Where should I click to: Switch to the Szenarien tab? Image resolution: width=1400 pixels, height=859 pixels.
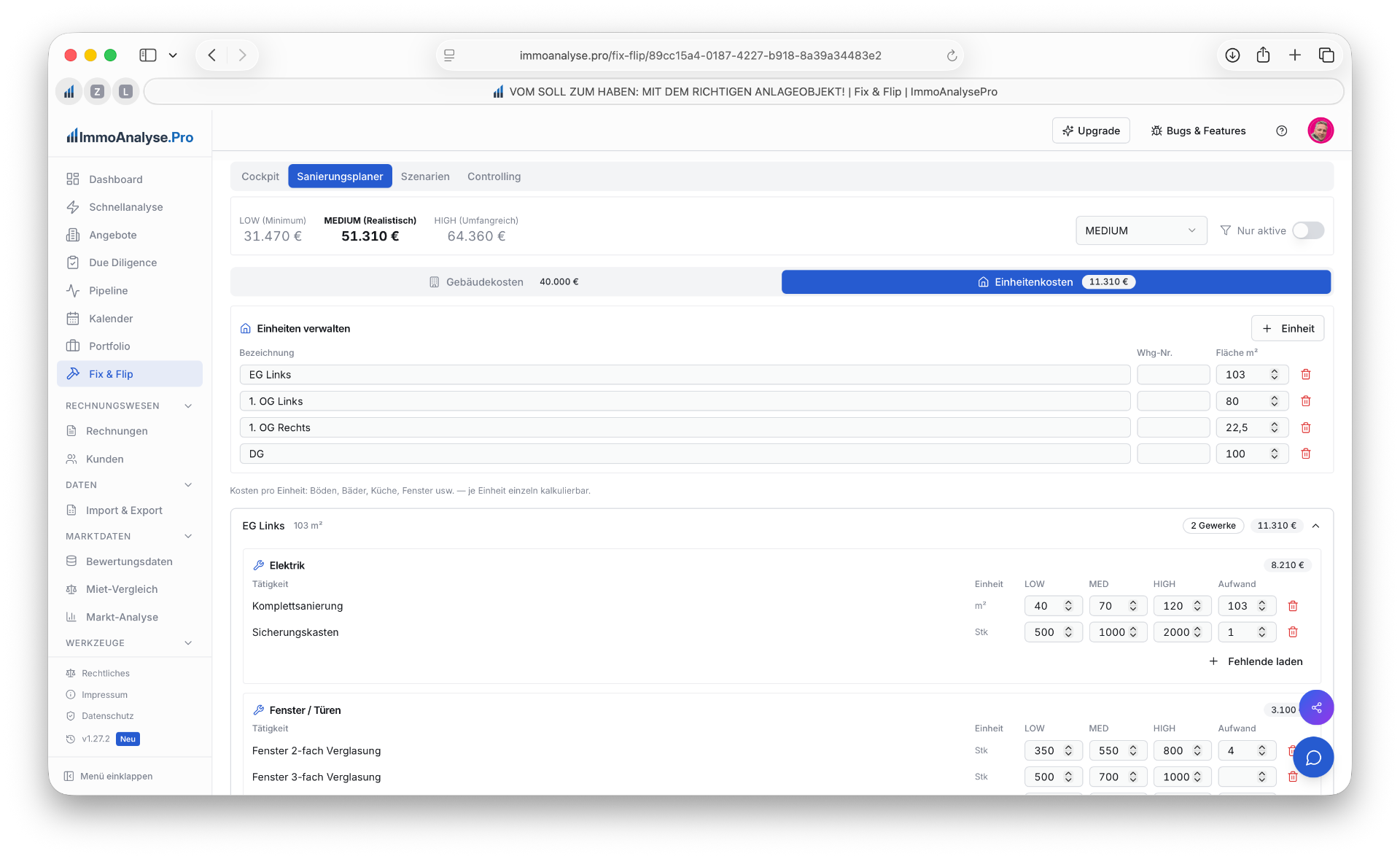425,176
